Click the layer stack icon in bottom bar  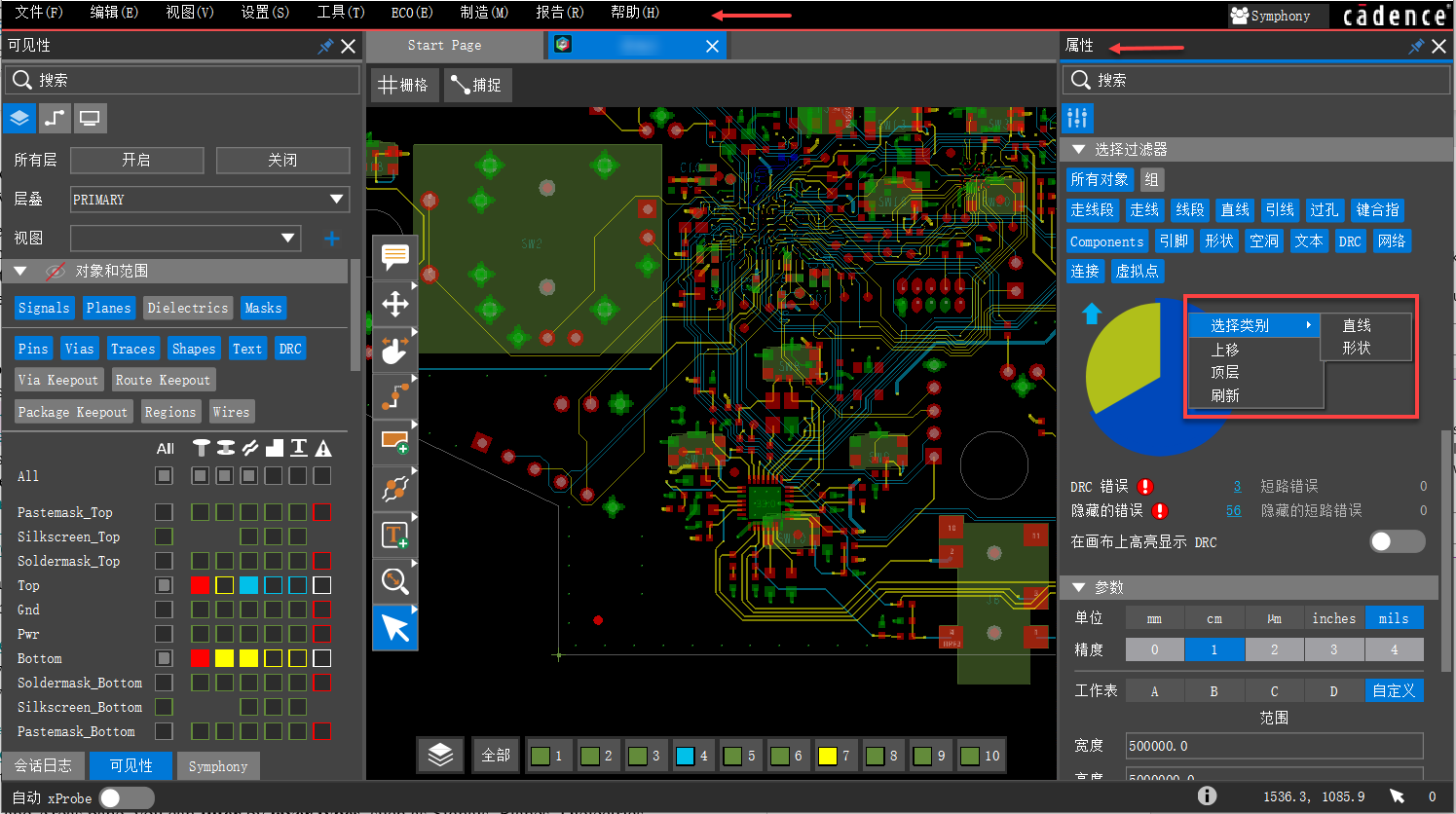point(440,755)
